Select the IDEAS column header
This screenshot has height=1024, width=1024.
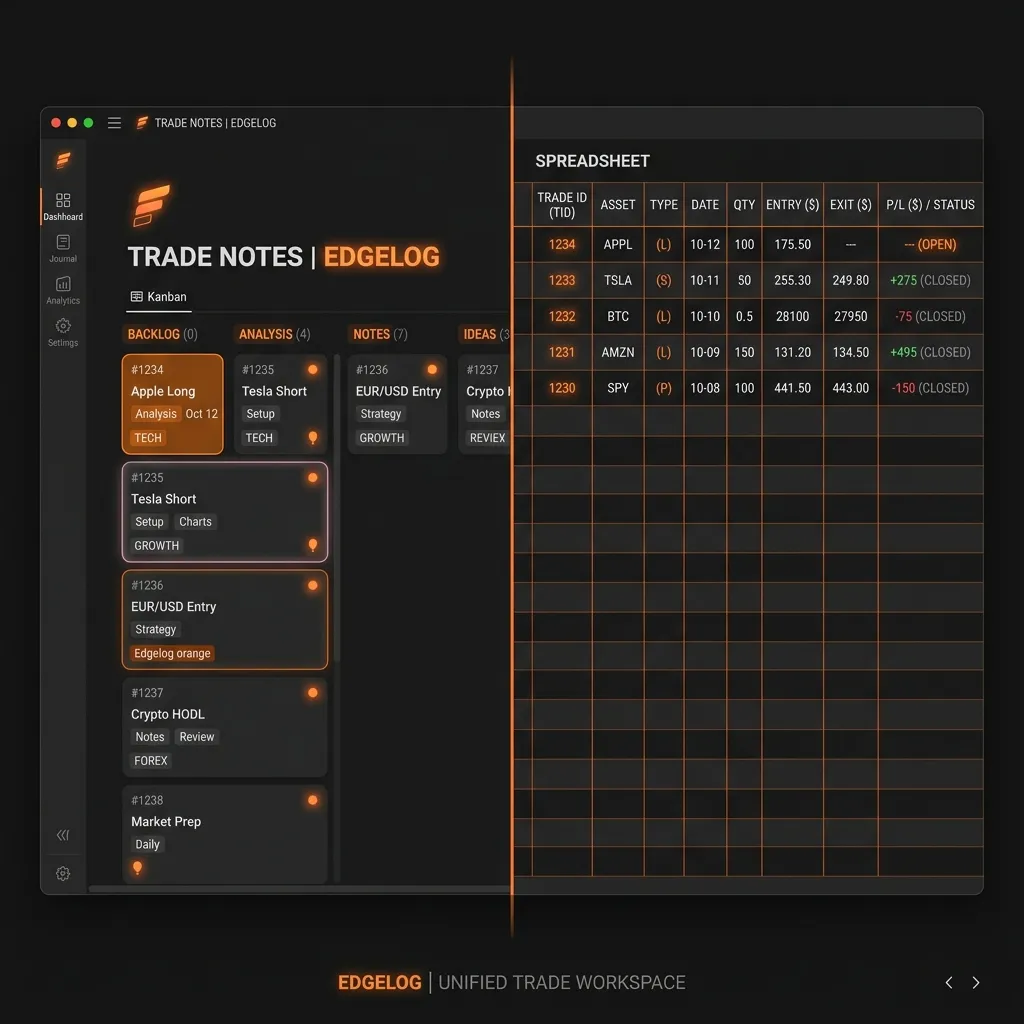[x=486, y=334]
